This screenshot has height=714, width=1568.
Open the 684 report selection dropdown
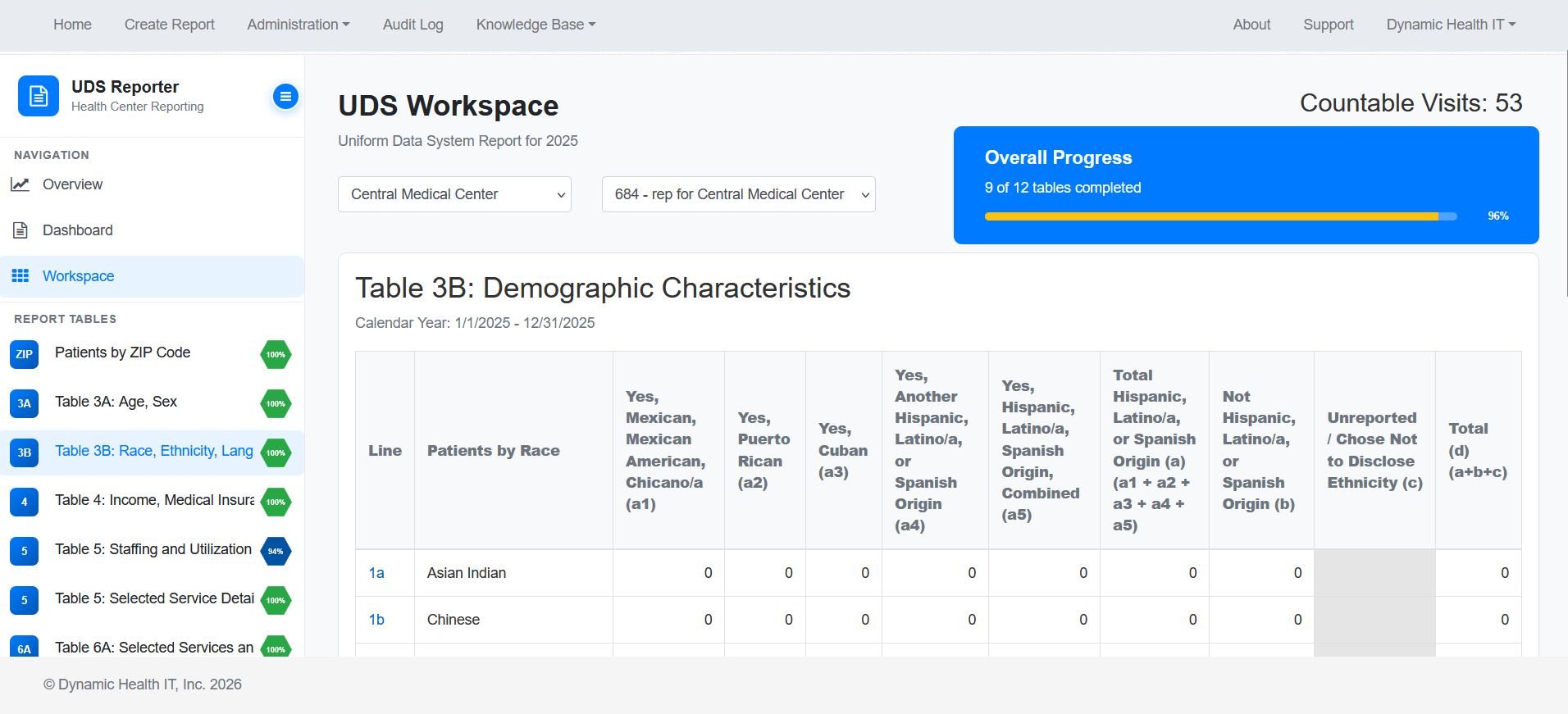[x=738, y=194]
